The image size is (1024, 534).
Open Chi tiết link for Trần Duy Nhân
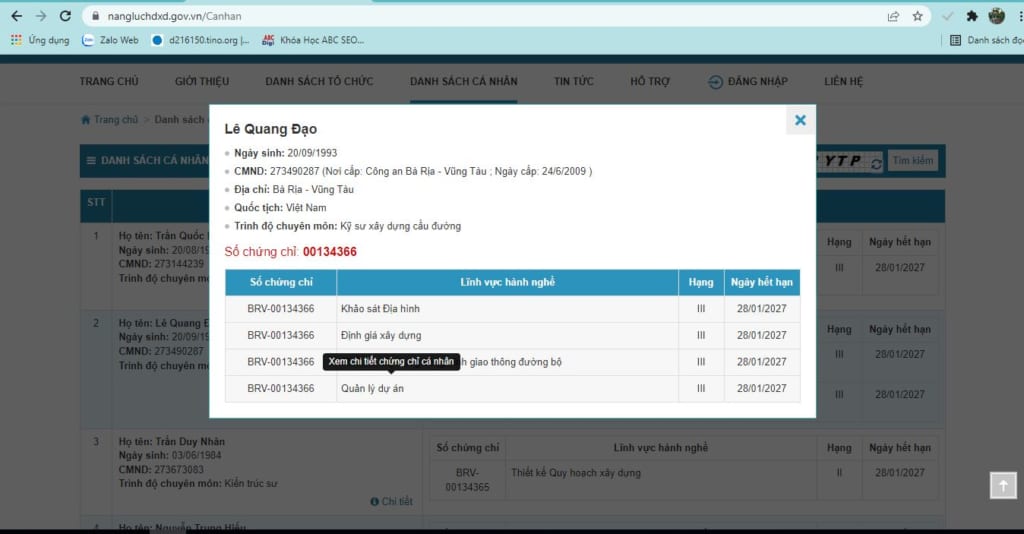pyautogui.click(x=392, y=501)
